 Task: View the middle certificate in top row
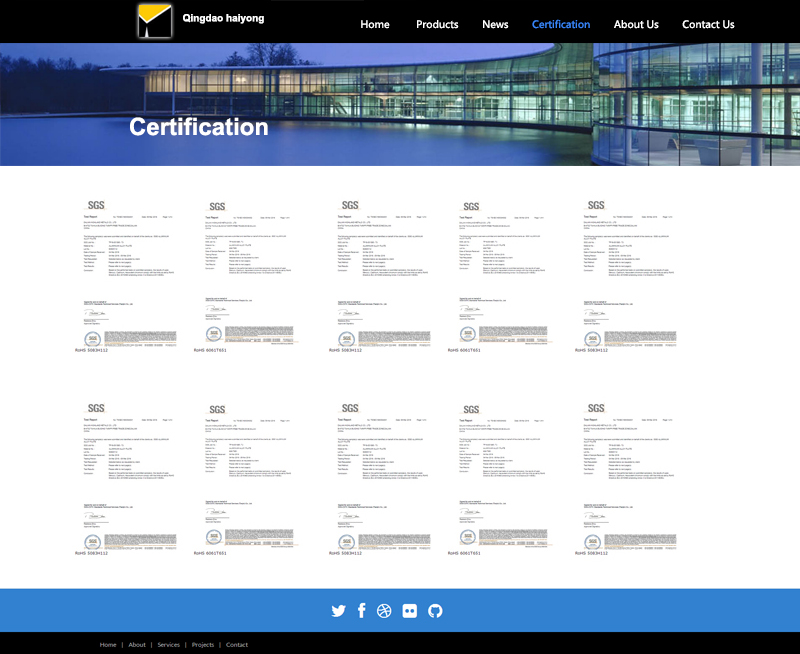381,275
